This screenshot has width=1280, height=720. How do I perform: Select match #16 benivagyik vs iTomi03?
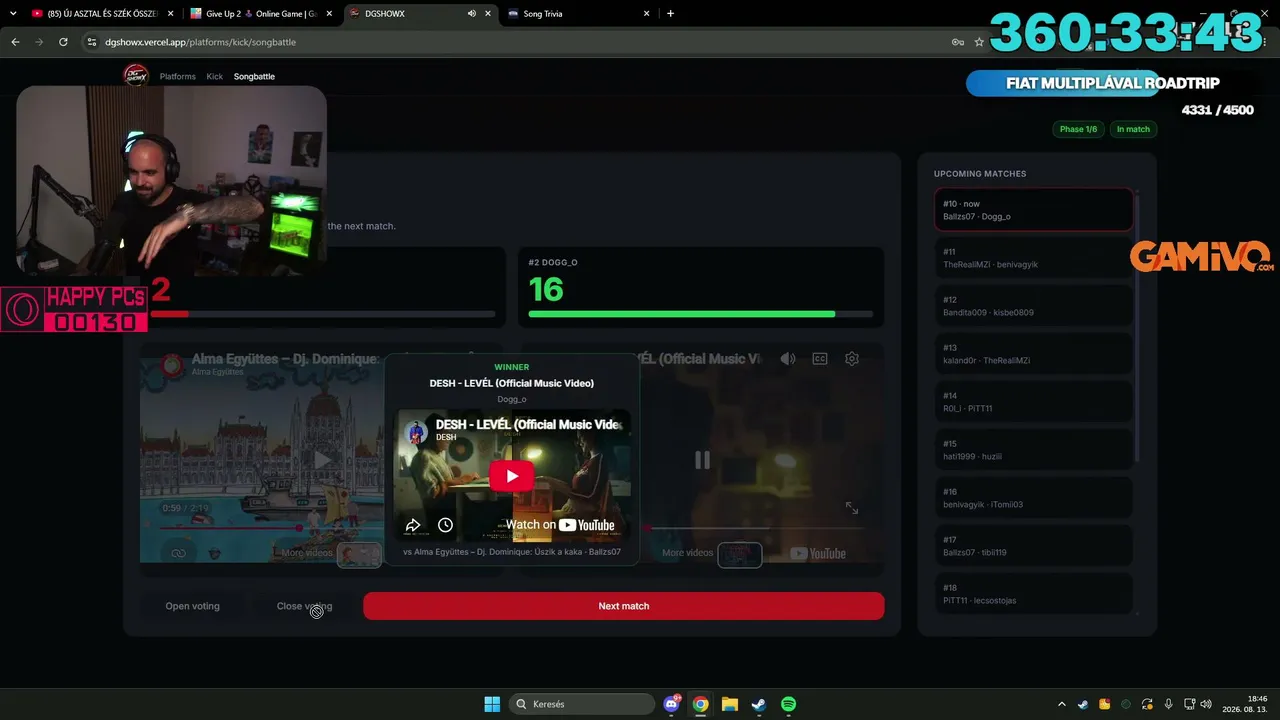coord(1034,498)
